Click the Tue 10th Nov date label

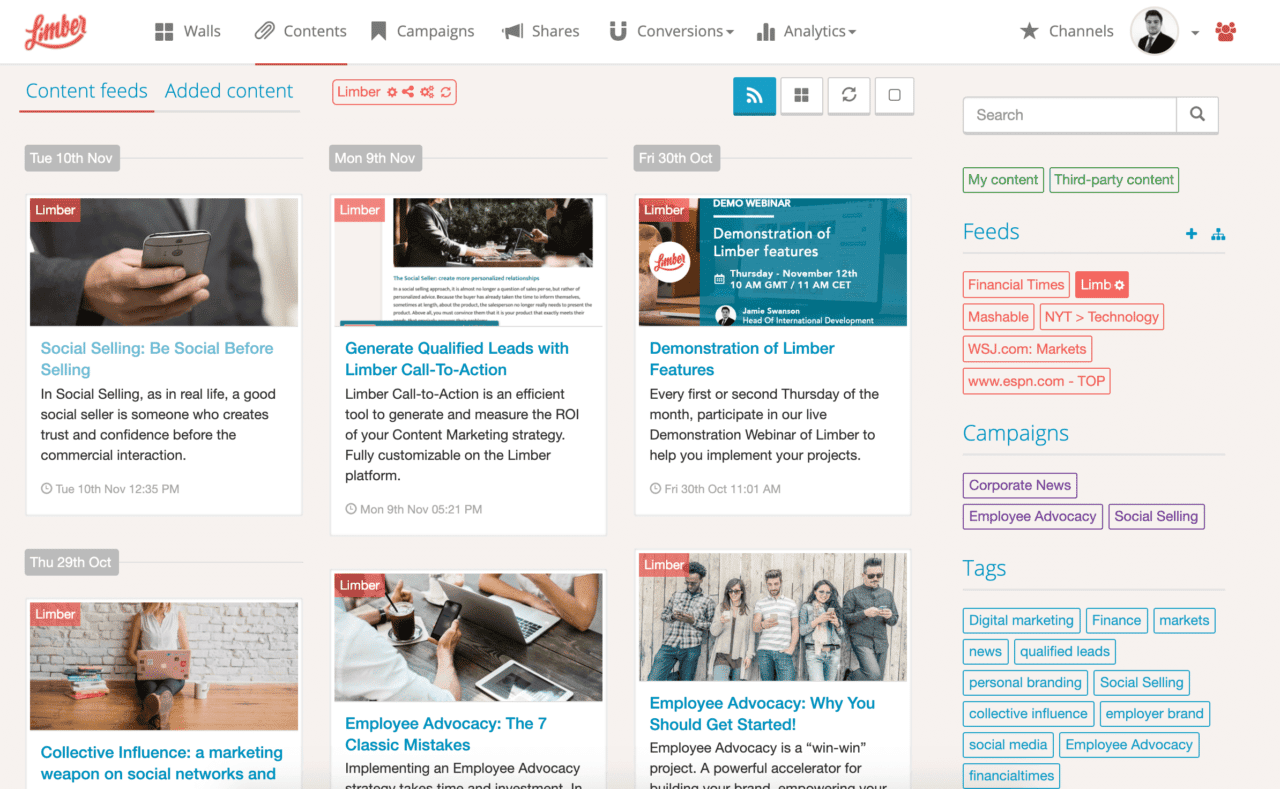pyautogui.click(x=71, y=158)
